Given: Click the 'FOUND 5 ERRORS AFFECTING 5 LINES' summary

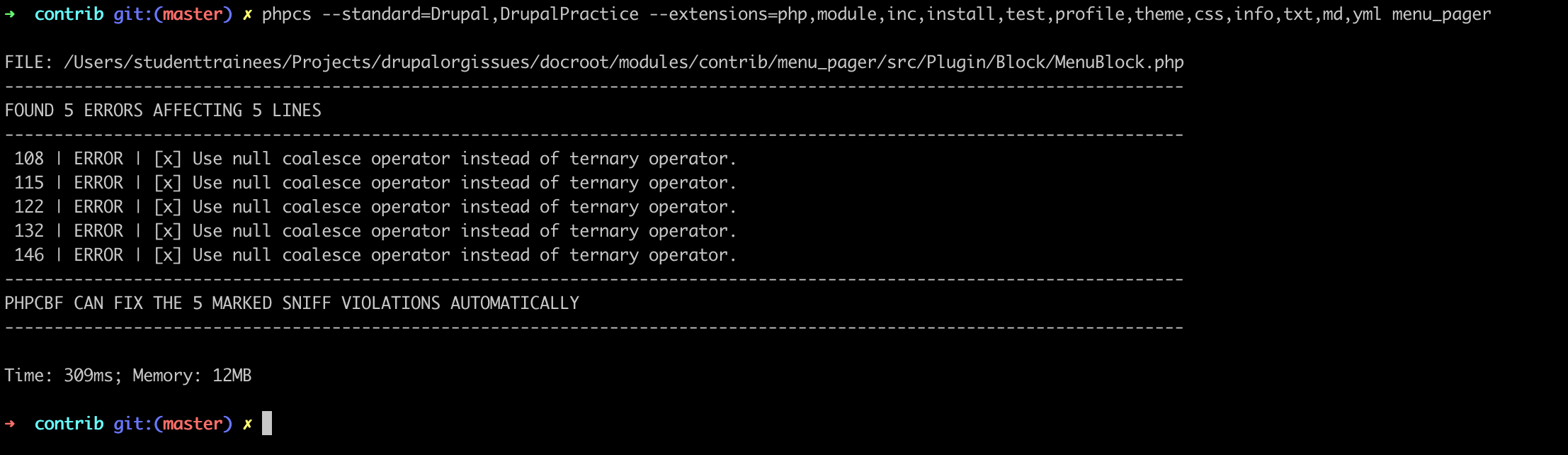Looking at the screenshot, I should pos(163,111).
